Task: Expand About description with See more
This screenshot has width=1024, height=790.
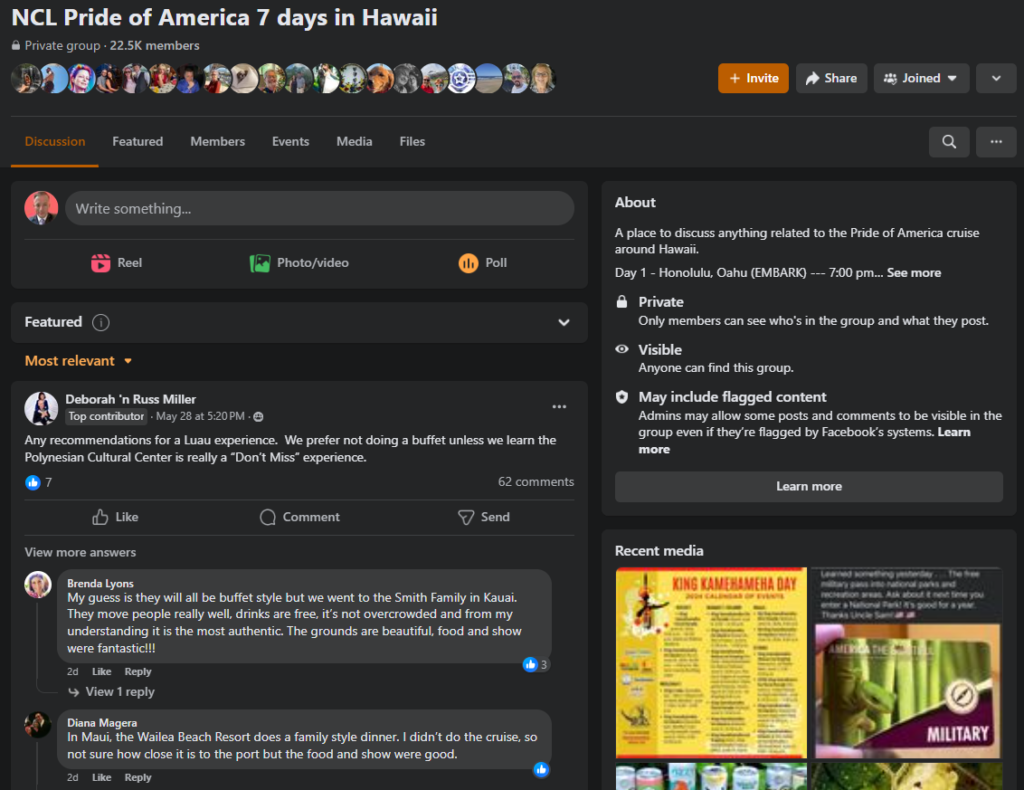Action: pos(914,273)
